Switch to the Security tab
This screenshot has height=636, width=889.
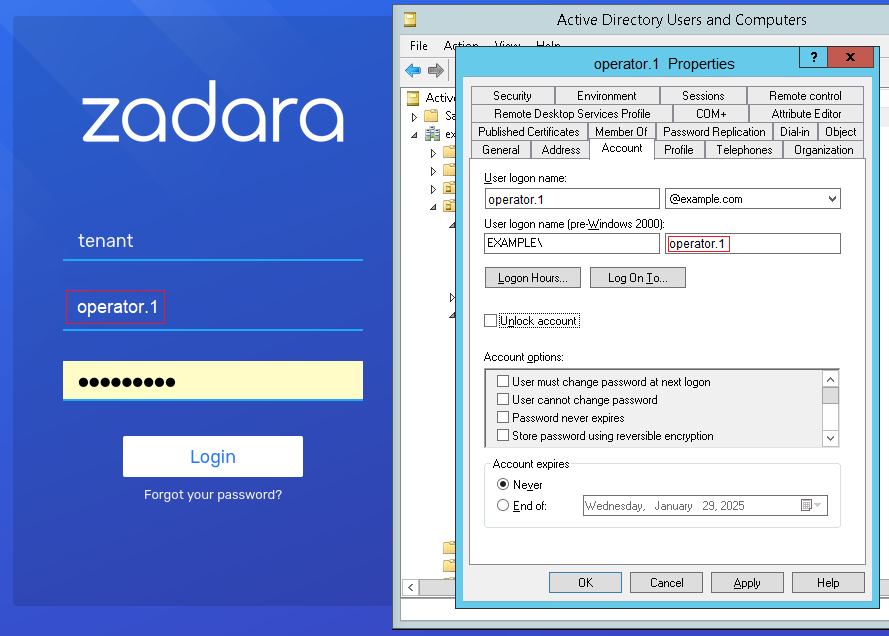tap(512, 96)
